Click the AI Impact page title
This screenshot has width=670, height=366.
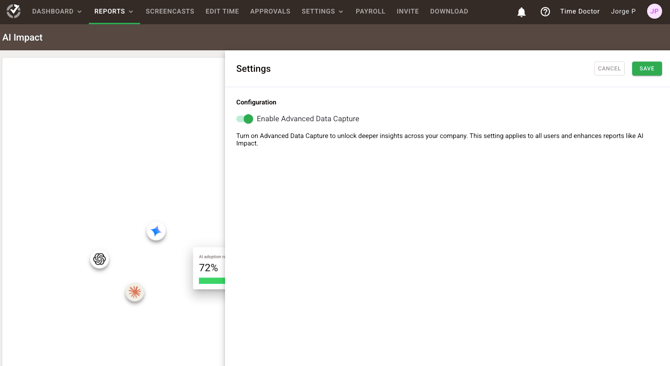[x=22, y=38]
